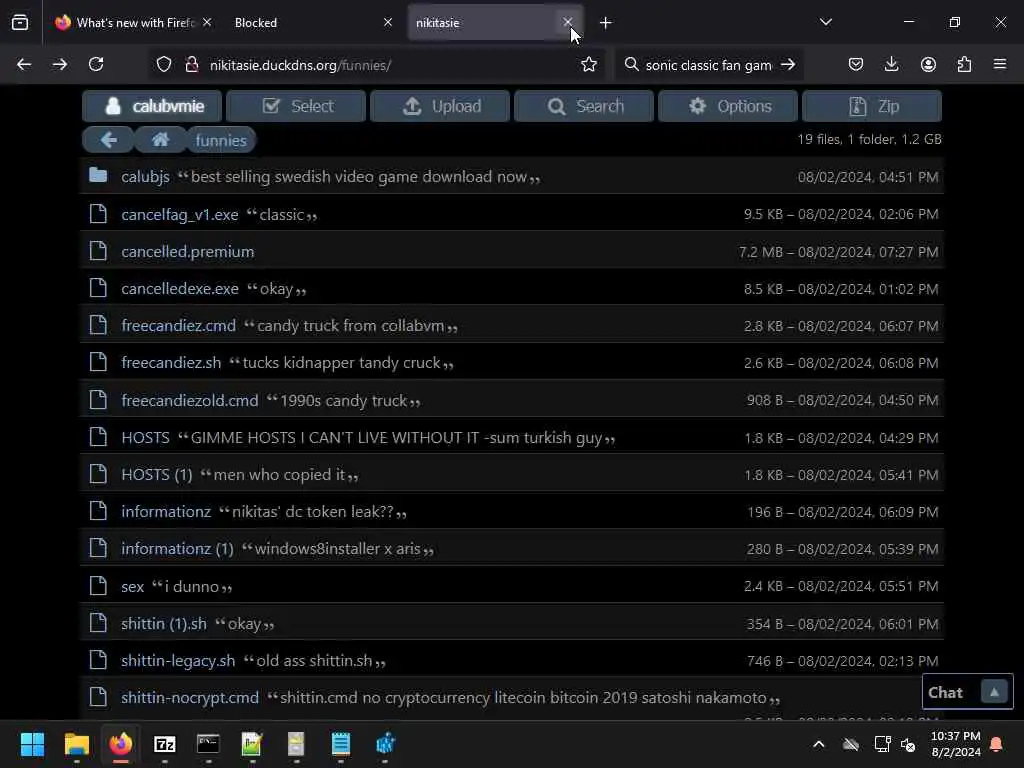The height and width of the screenshot is (768, 1024).
Task: Expand the Chat panel arrow
Action: pos(994,692)
